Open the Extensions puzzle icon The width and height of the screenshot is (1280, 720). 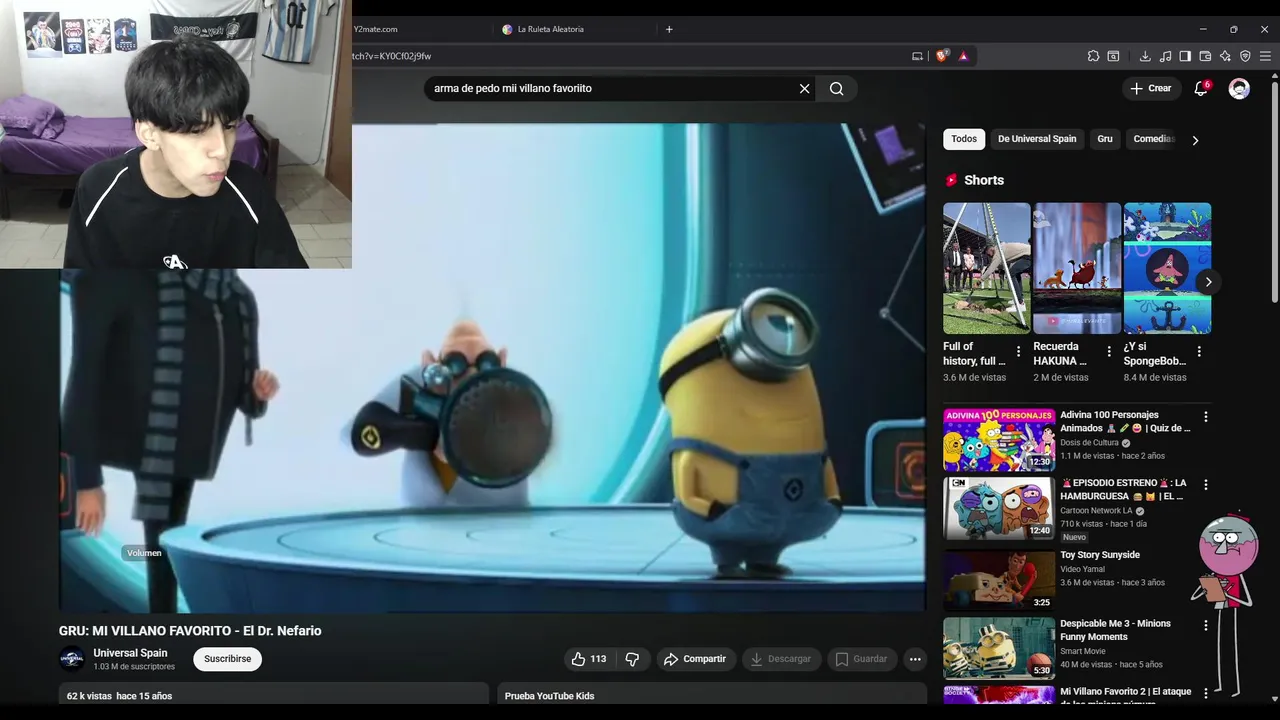pyautogui.click(x=1093, y=56)
